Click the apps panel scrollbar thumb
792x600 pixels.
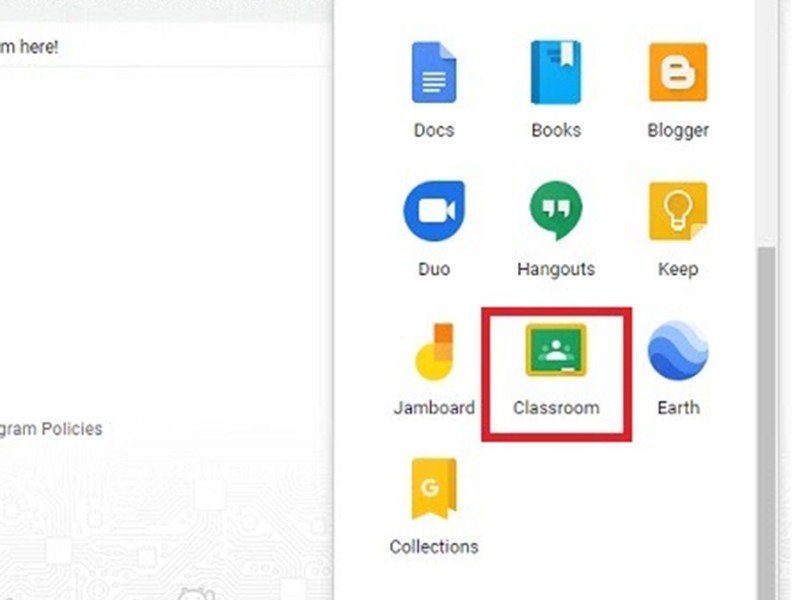point(767,423)
